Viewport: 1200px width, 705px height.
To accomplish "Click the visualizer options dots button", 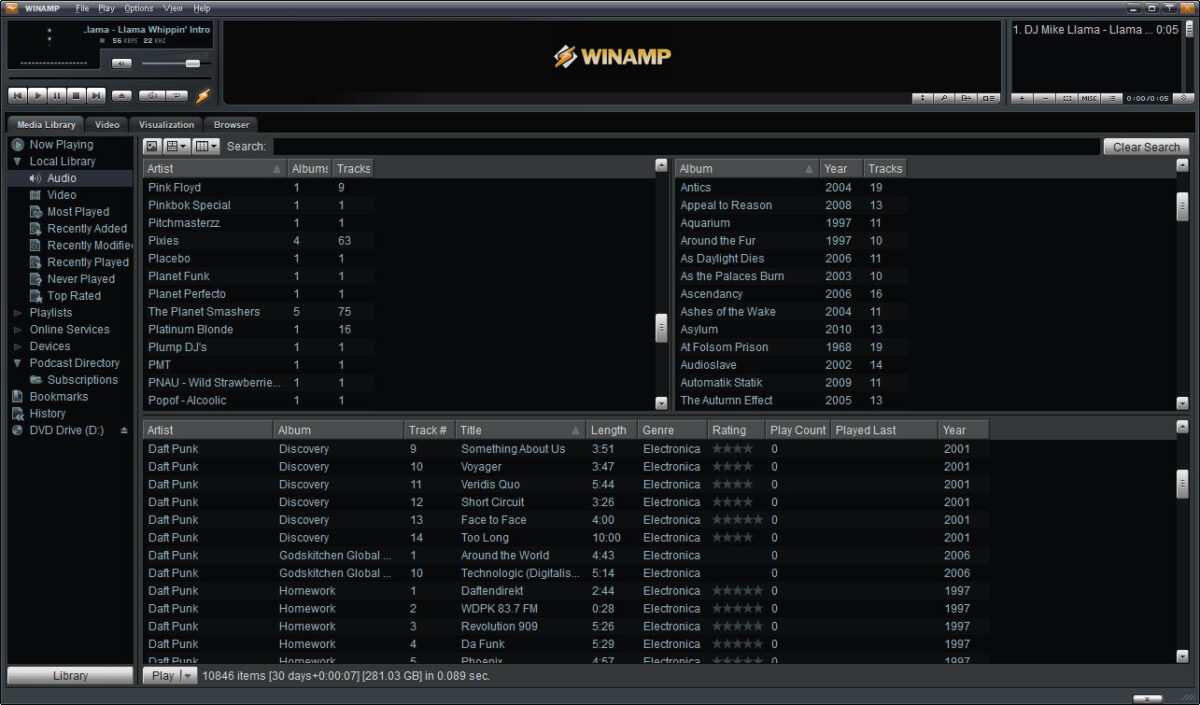I will [x=922, y=98].
